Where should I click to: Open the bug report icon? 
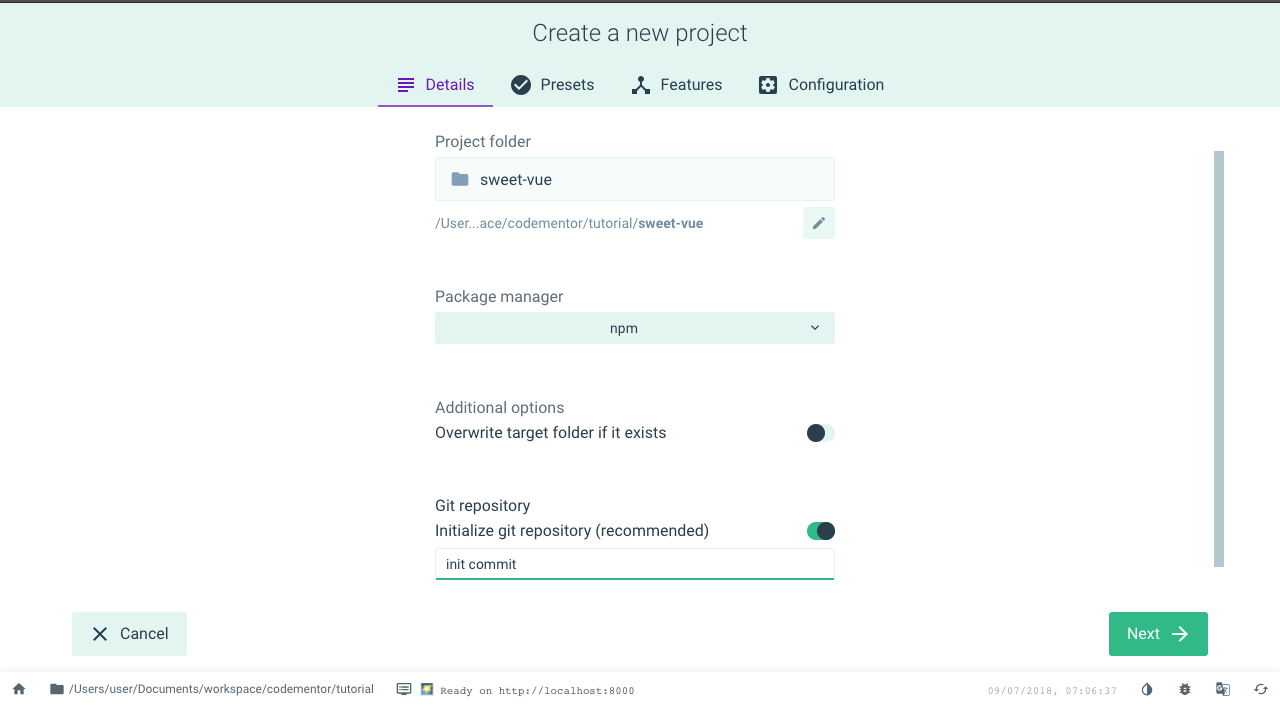tap(1184, 689)
